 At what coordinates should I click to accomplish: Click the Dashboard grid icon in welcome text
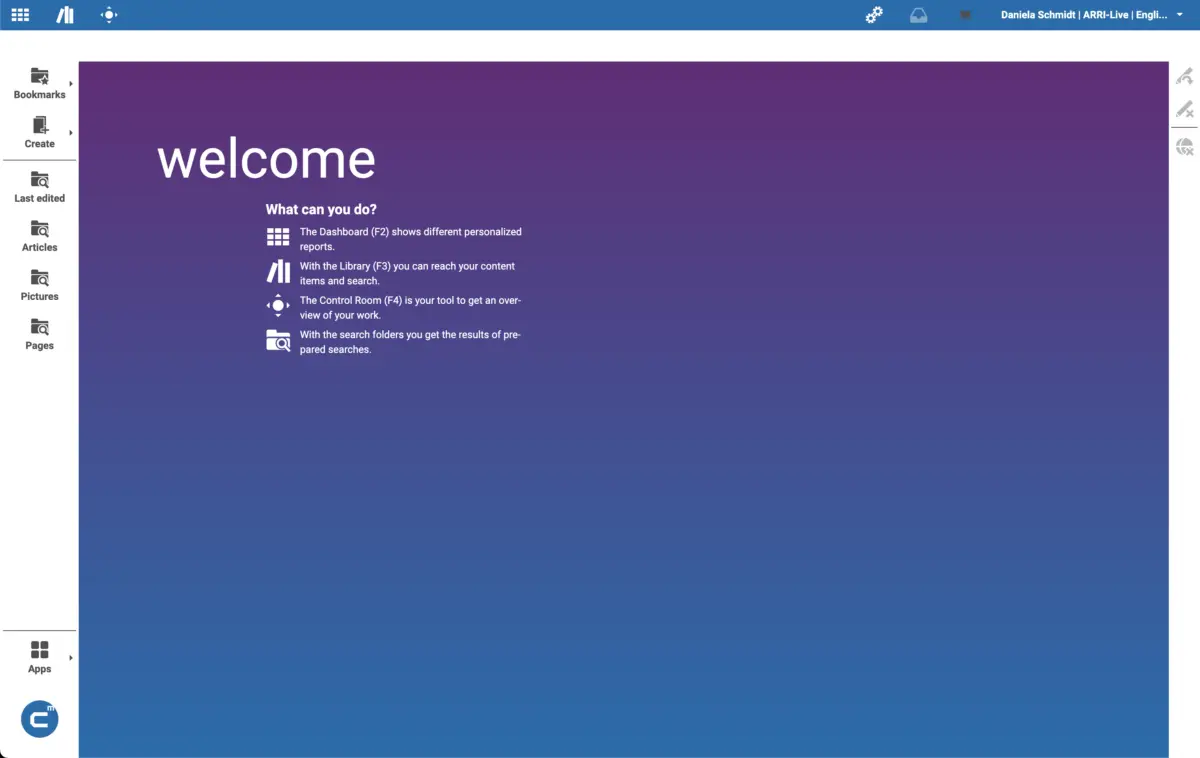pyautogui.click(x=278, y=237)
